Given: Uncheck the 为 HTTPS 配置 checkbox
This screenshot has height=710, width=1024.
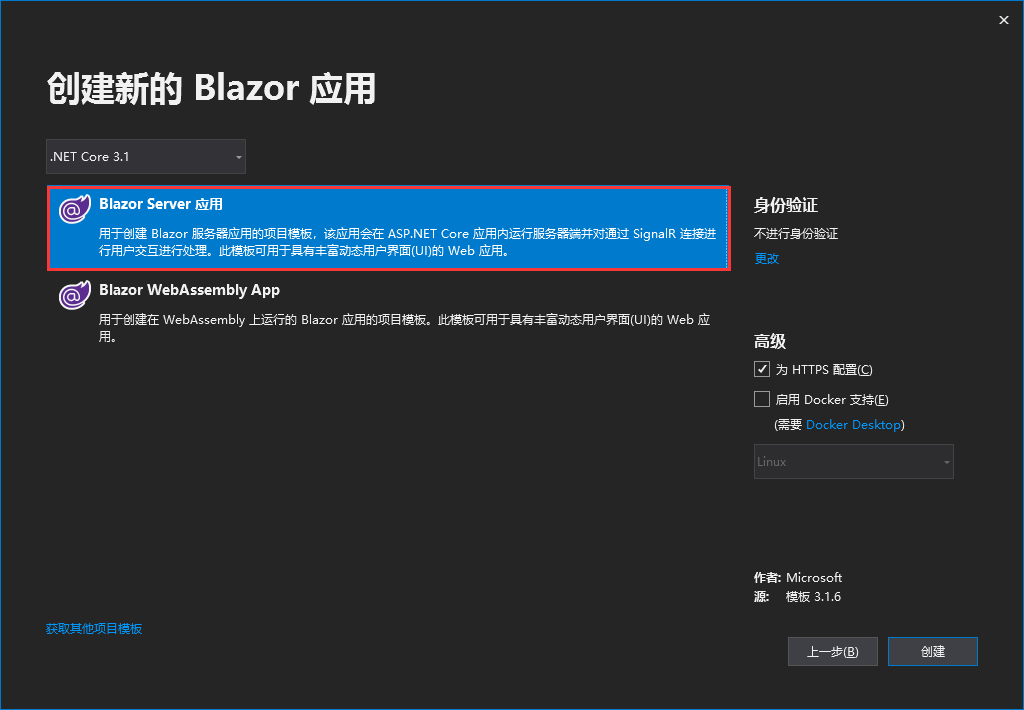Looking at the screenshot, I should (761, 369).
